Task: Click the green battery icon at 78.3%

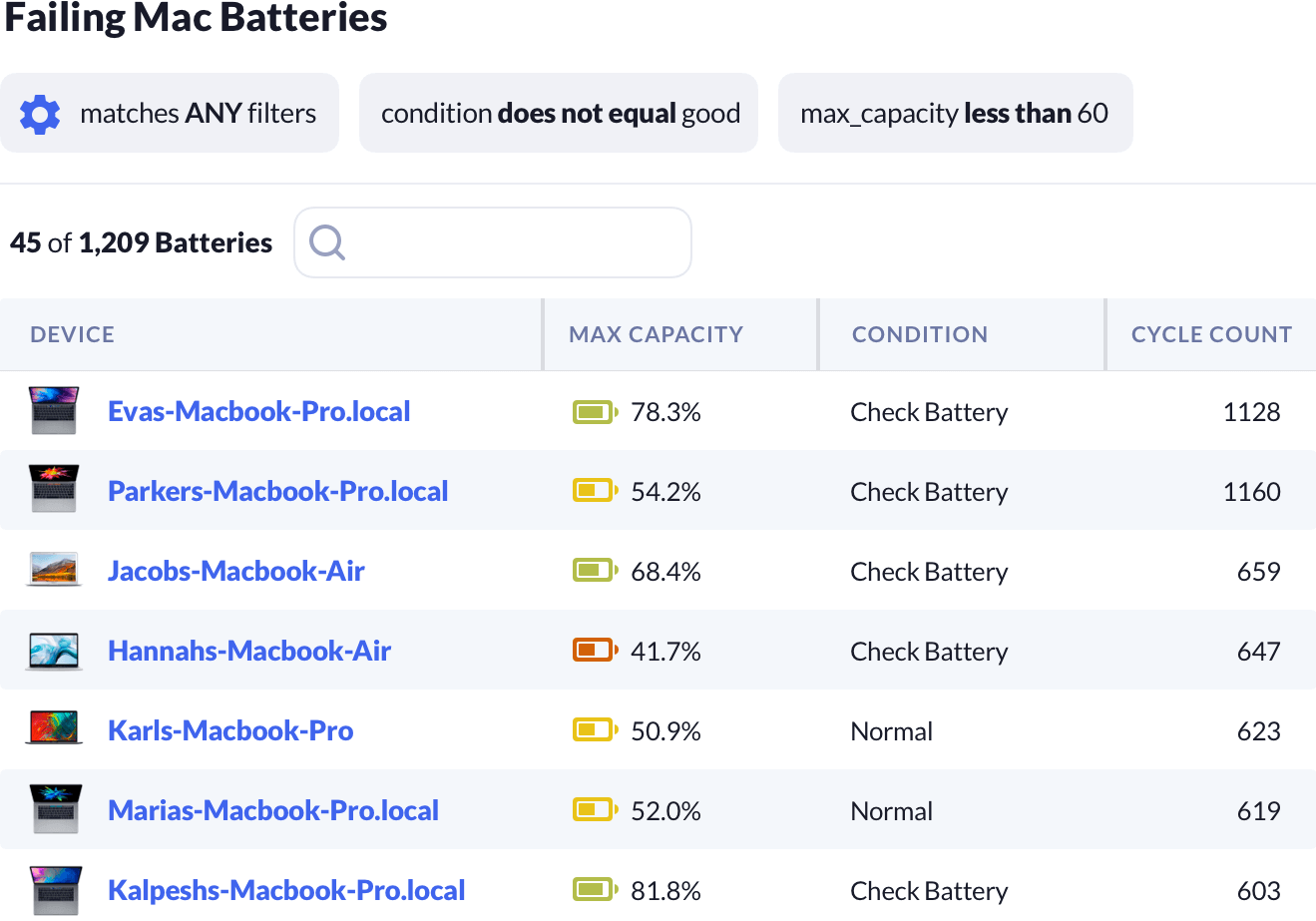Action: point(595,411)
